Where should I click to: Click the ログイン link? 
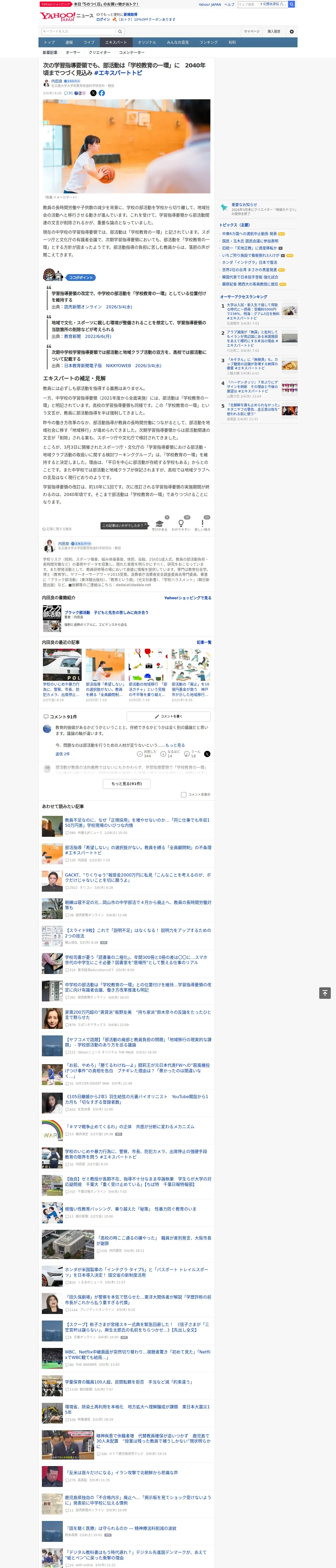[103, 20]
